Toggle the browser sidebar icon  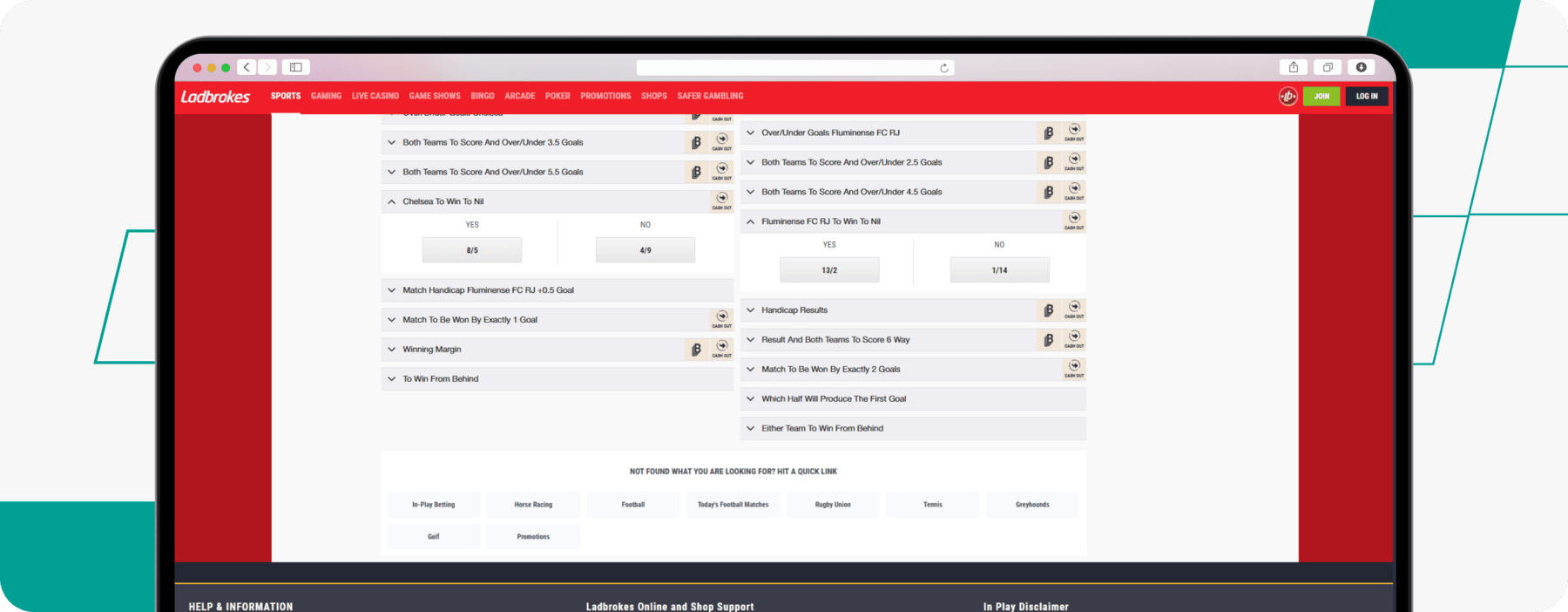tap(296, 67)
